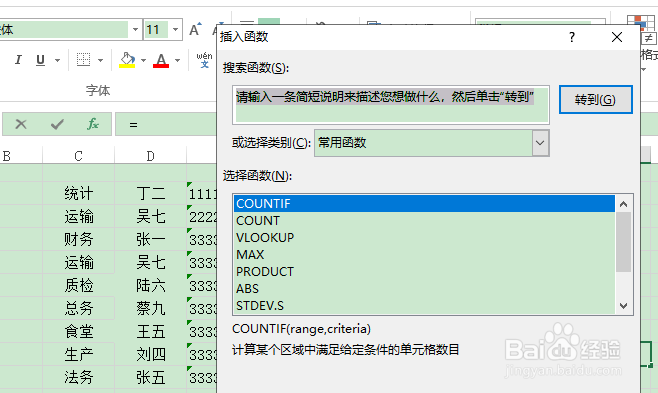Viewport: 658px width, 393px height.
Task: Show phonetic guide wén icon
Action: tap(204, 60)
